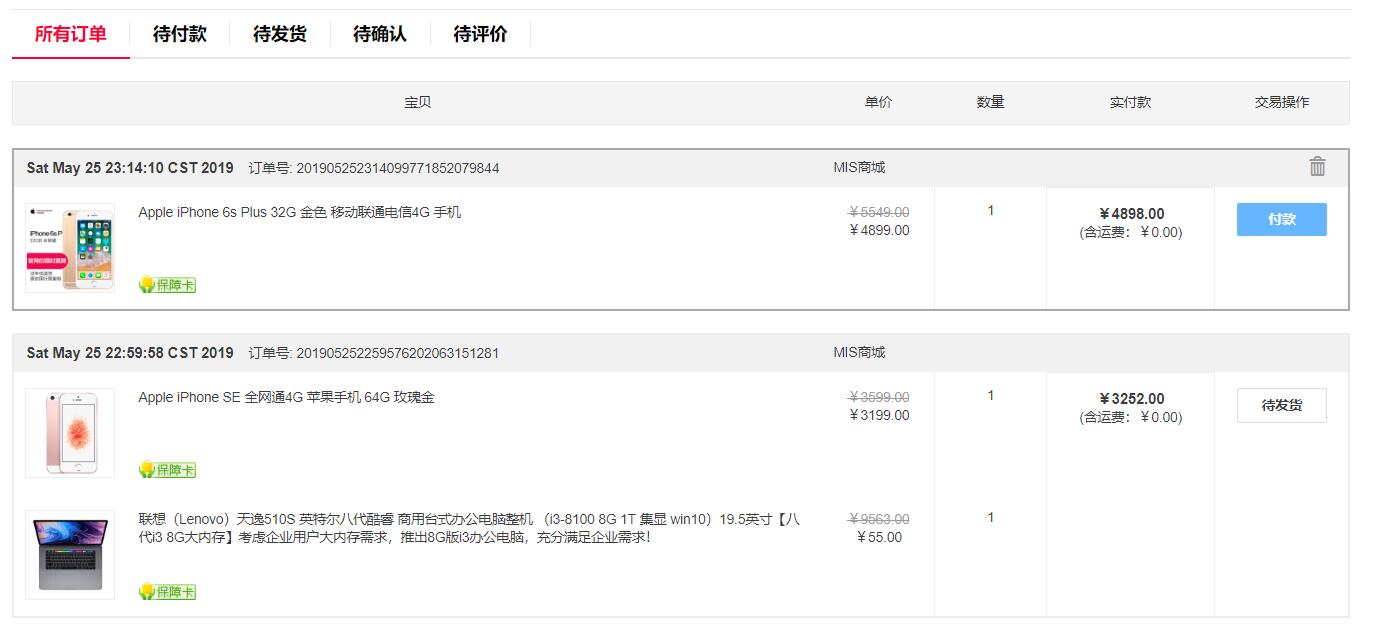
Task: Click the 待发货 status button
Action: (1281, 405)
